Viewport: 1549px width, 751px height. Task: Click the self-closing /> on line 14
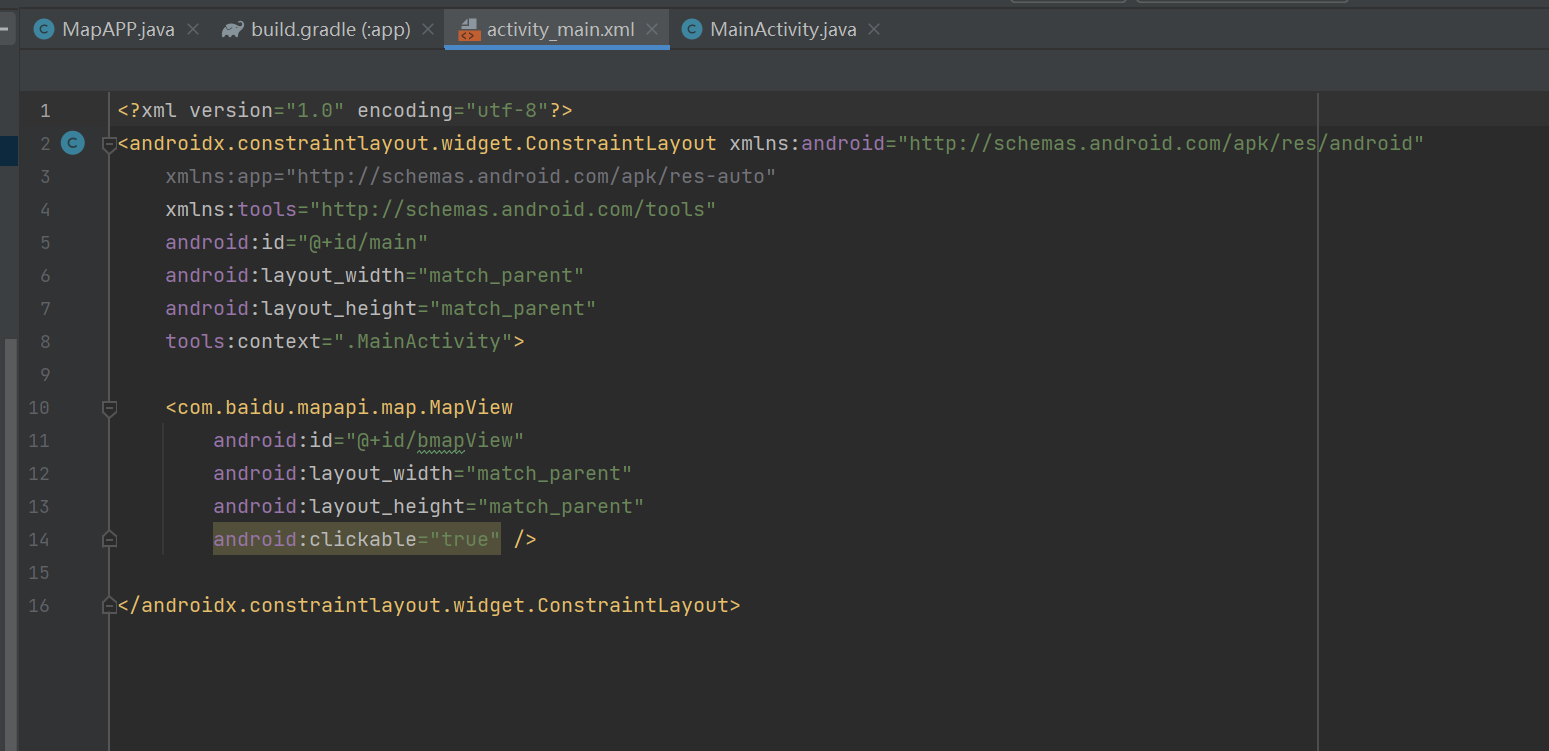click(x=525, y=539)
